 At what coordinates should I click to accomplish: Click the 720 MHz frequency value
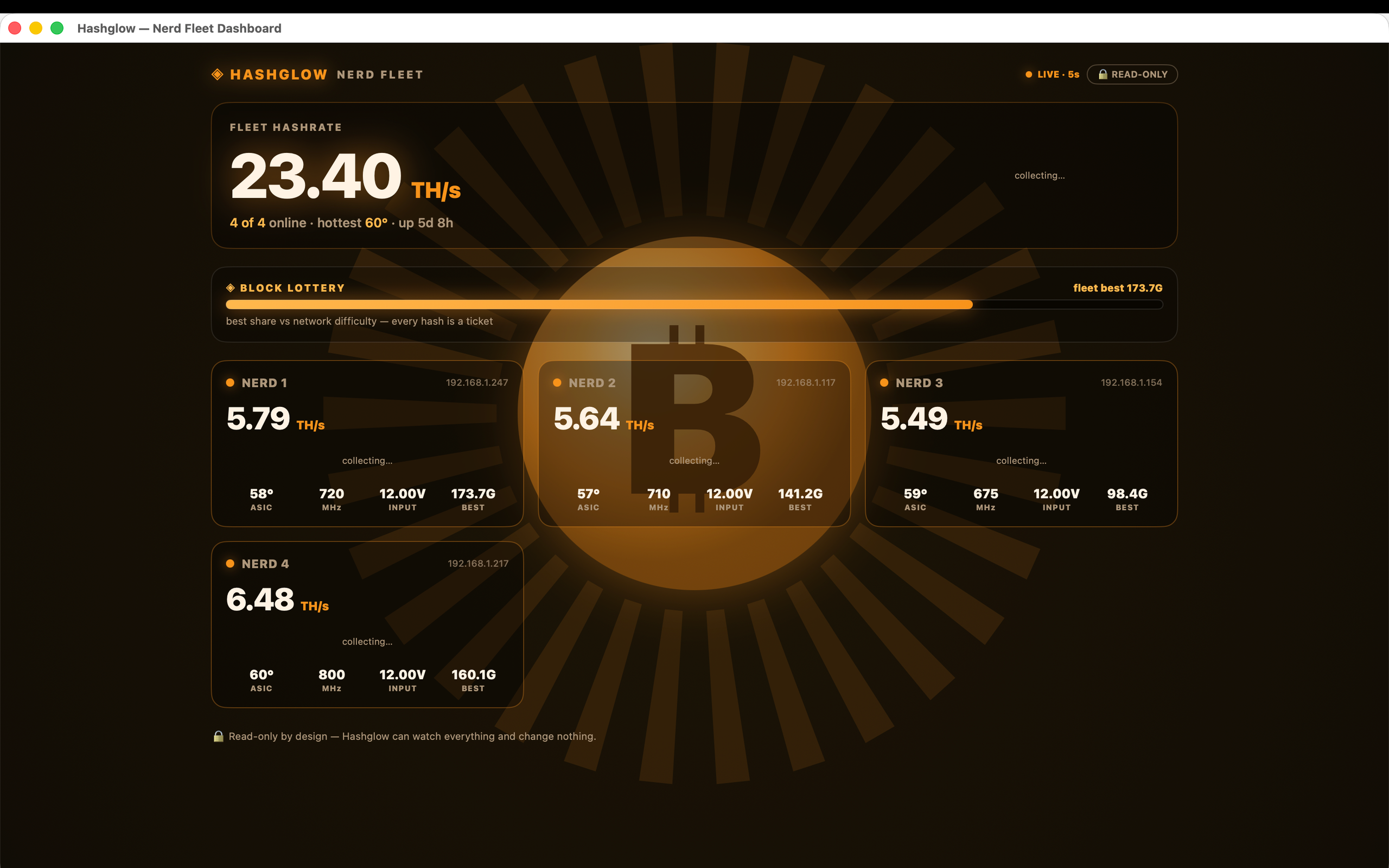332,494
